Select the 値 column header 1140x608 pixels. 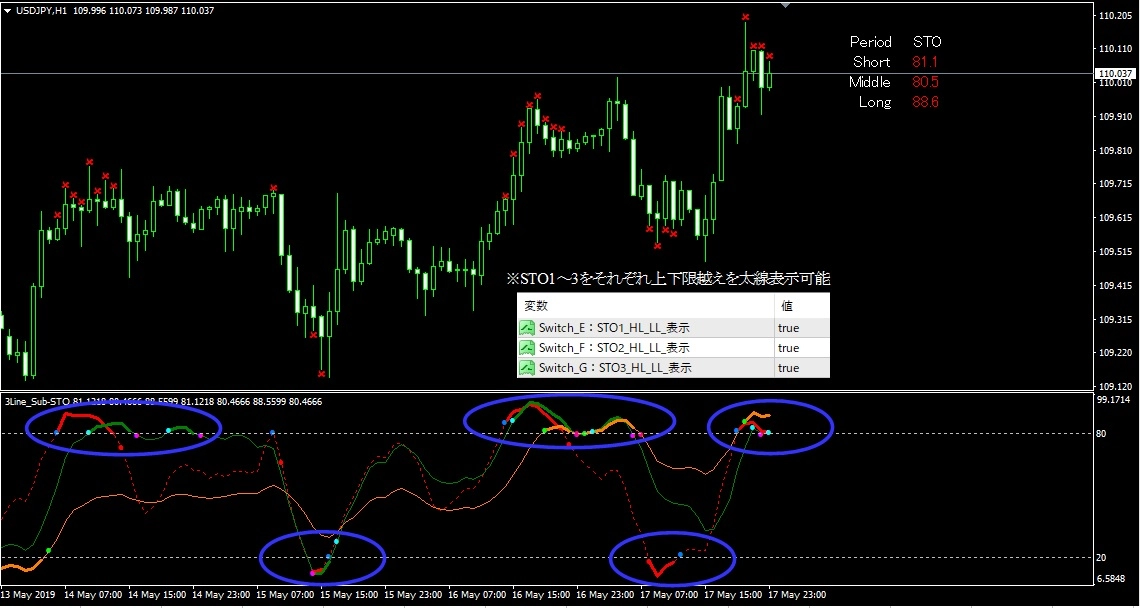click(787, 307)
